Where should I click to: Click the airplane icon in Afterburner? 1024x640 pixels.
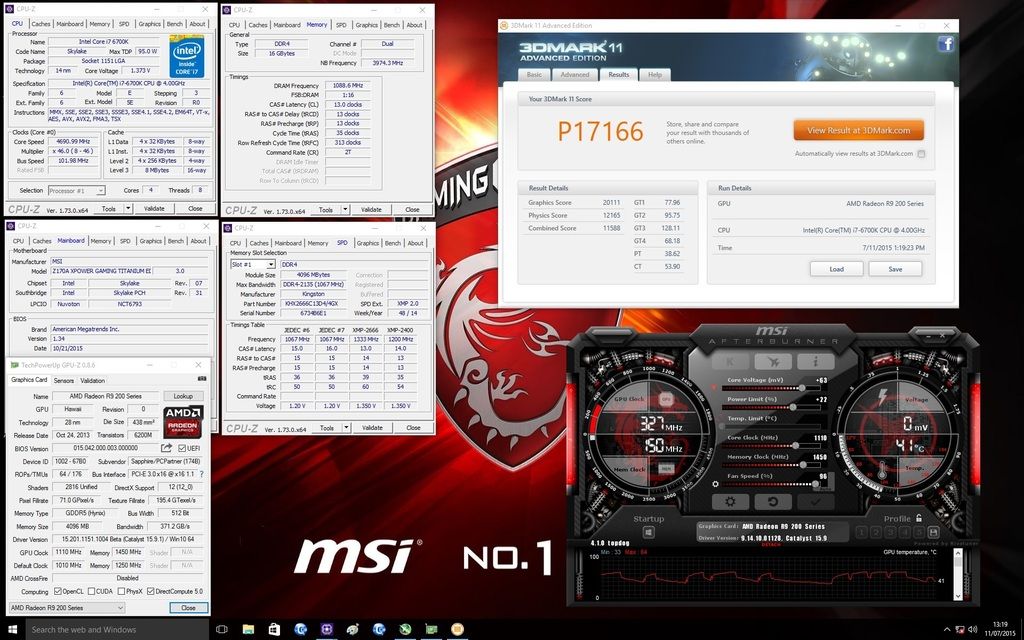click(x=773, y=361)
